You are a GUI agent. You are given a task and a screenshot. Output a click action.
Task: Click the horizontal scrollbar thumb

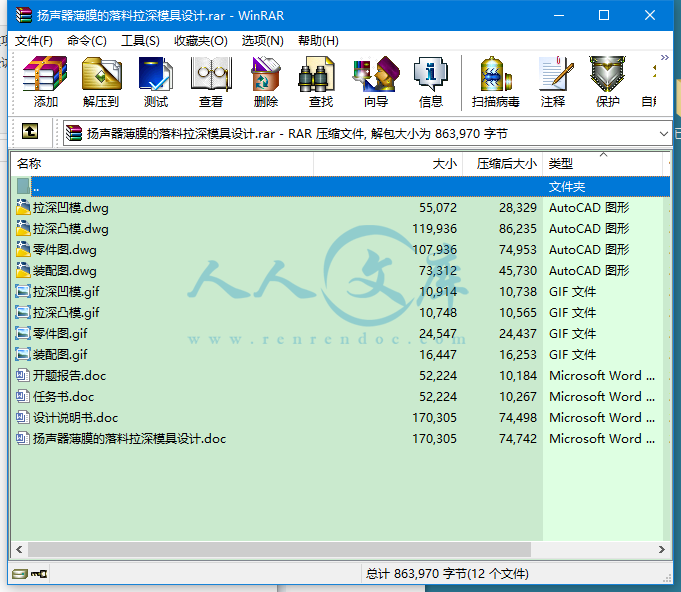point(279,549)
